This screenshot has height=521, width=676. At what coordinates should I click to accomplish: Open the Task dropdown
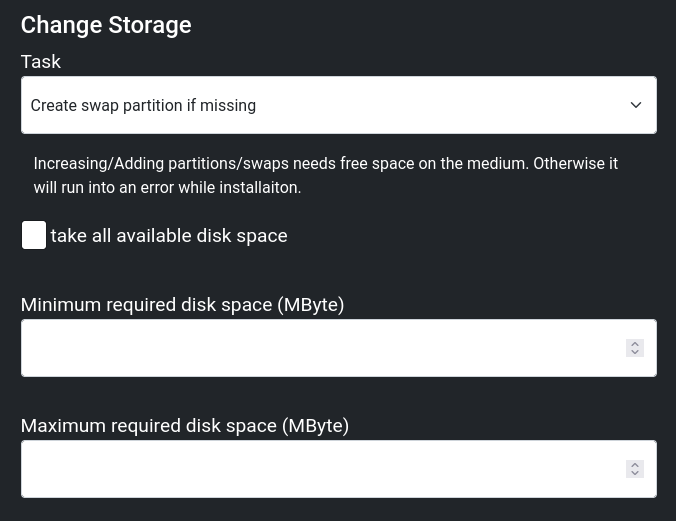point(338,105)
